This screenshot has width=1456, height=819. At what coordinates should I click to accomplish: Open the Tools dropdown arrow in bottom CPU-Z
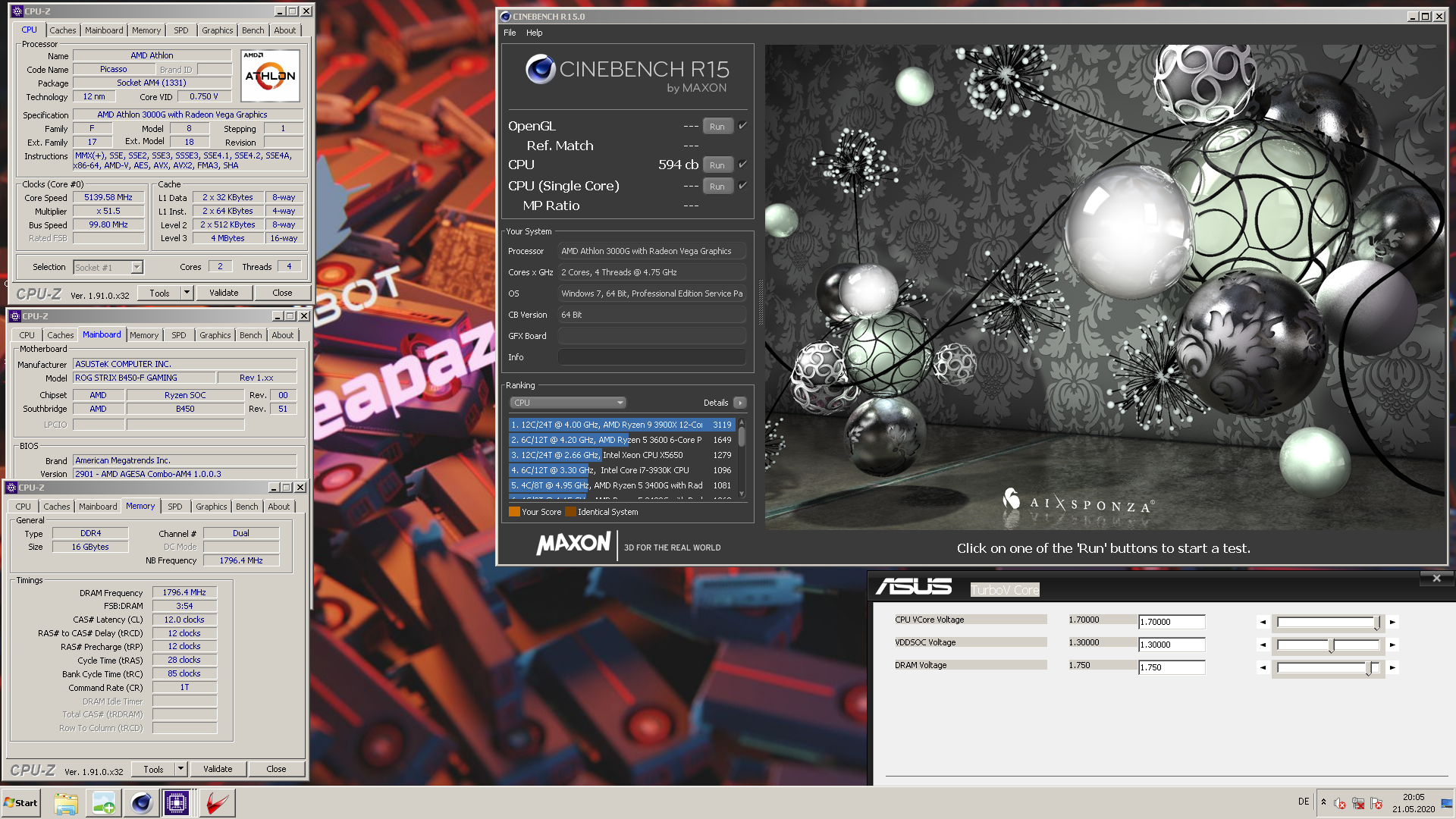[x=180, y=769]
